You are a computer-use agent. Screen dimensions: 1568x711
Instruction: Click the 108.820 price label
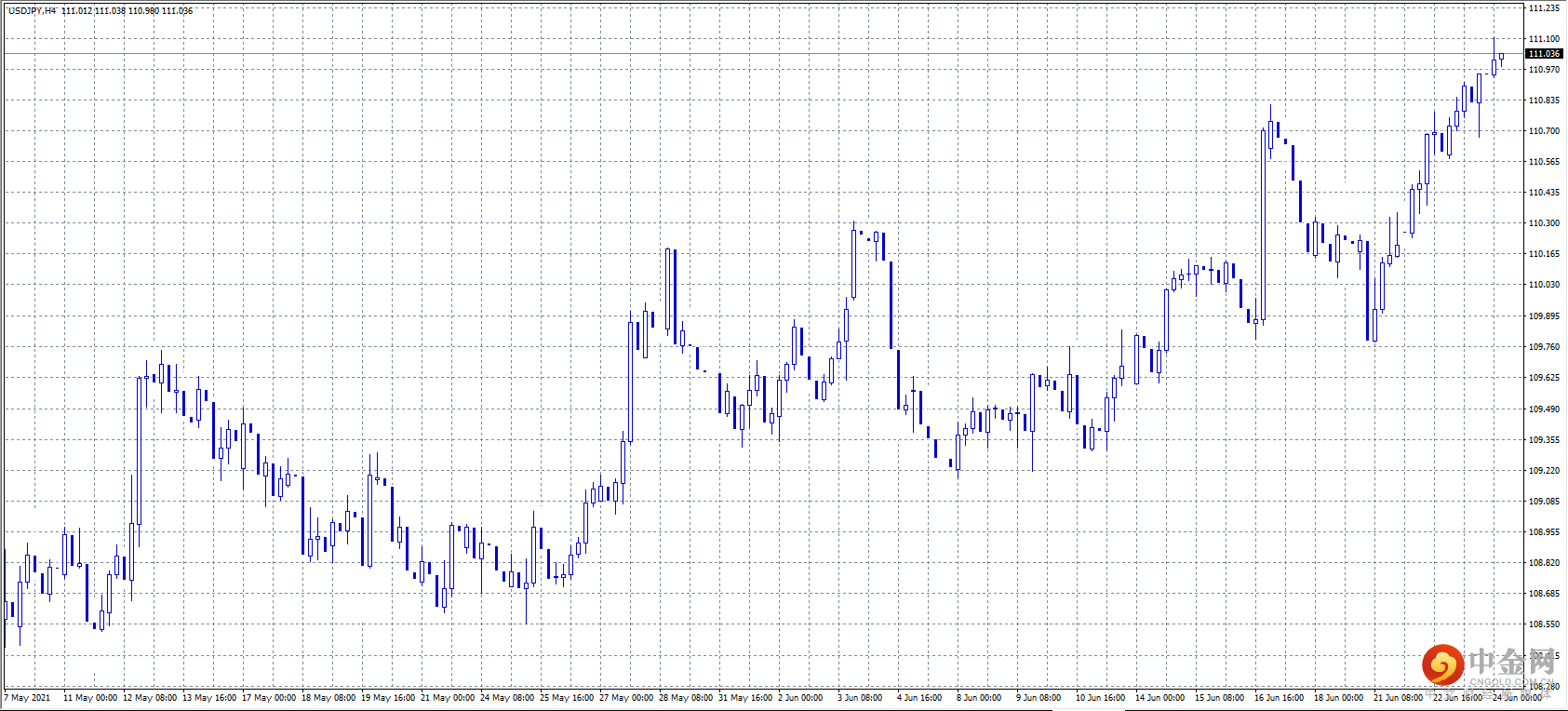1544,563
